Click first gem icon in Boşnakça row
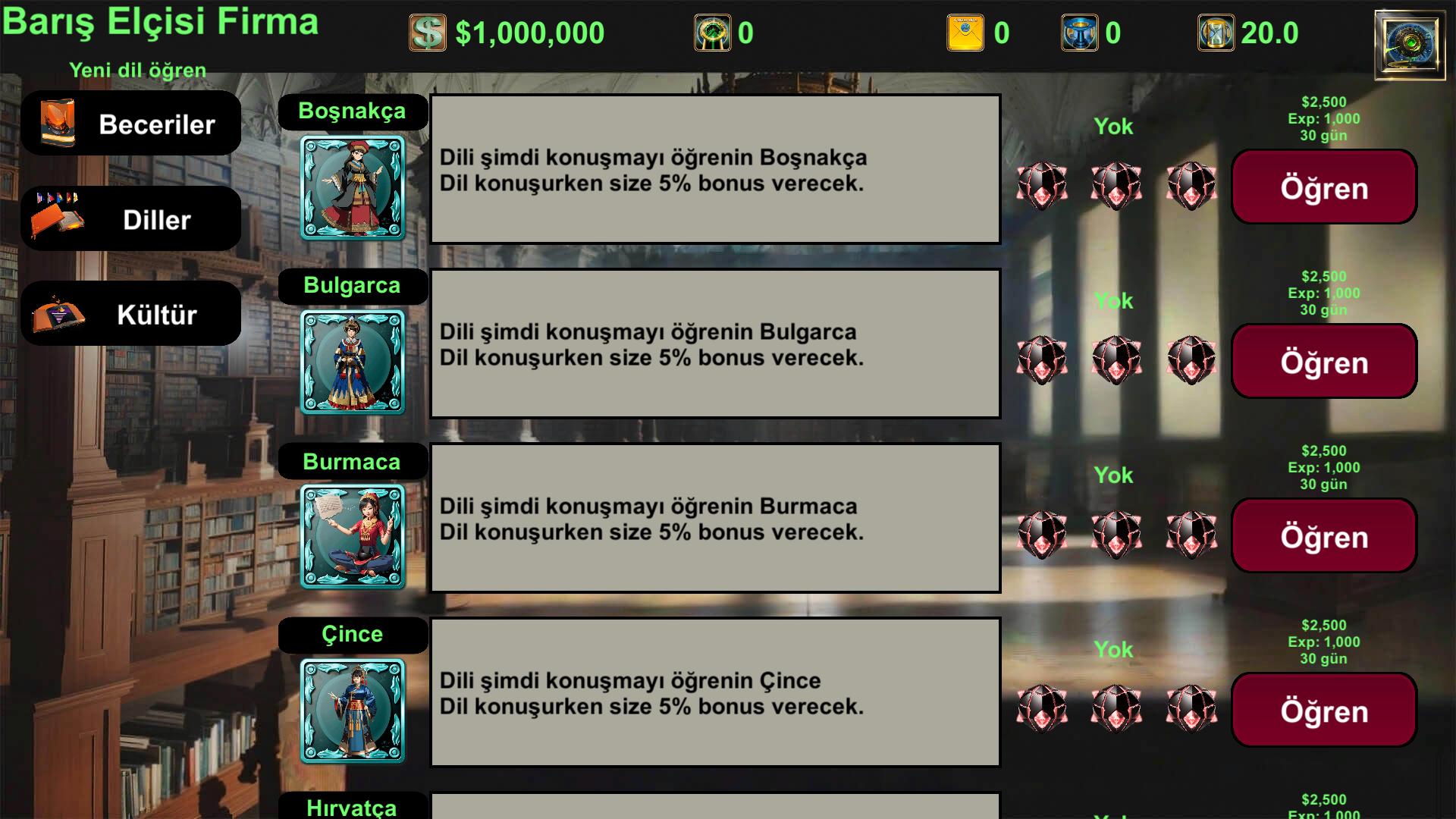The image size is (1456, 819). point(1042,186)
